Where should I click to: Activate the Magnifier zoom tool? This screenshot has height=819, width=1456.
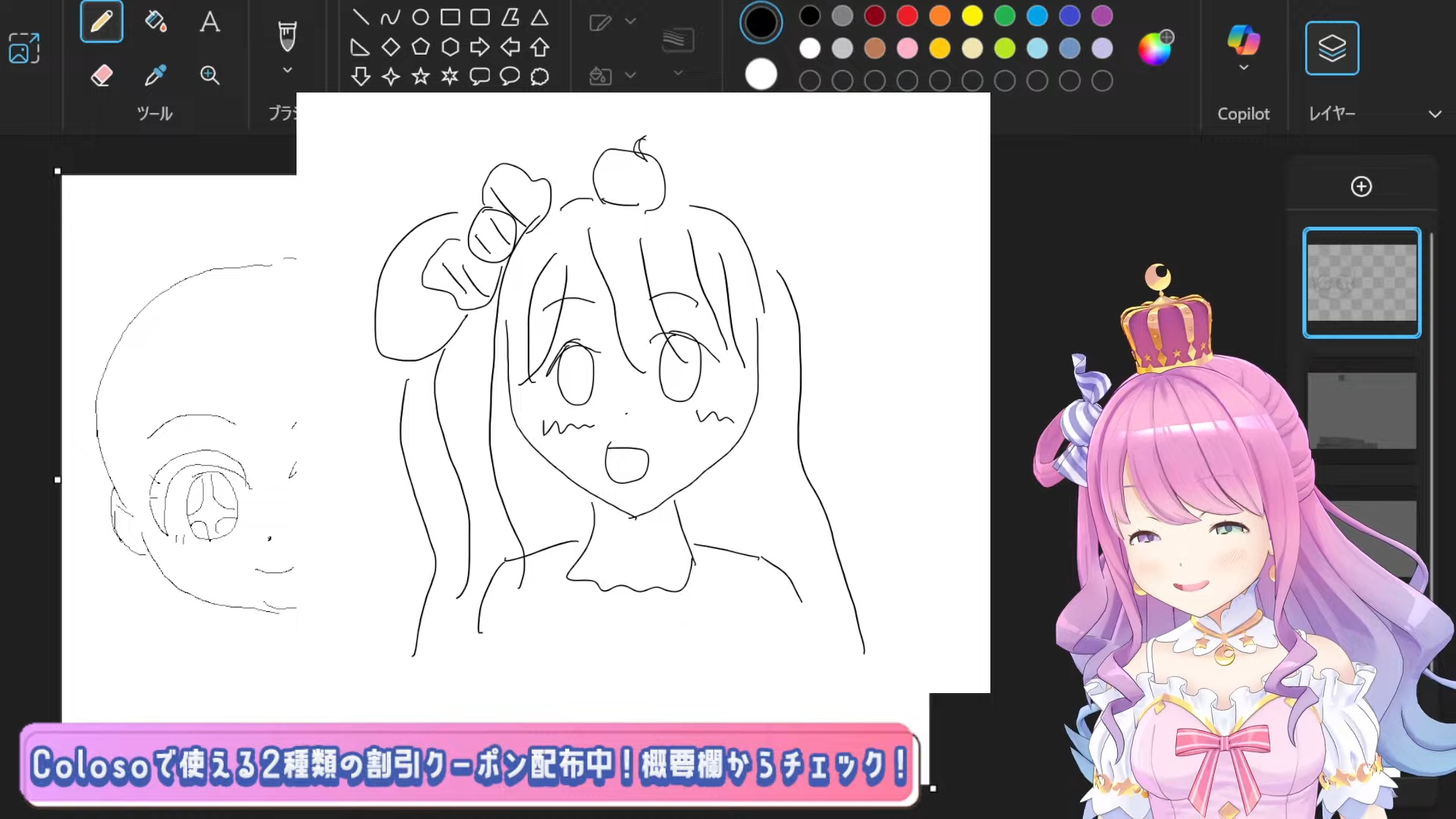click(210, 75)
